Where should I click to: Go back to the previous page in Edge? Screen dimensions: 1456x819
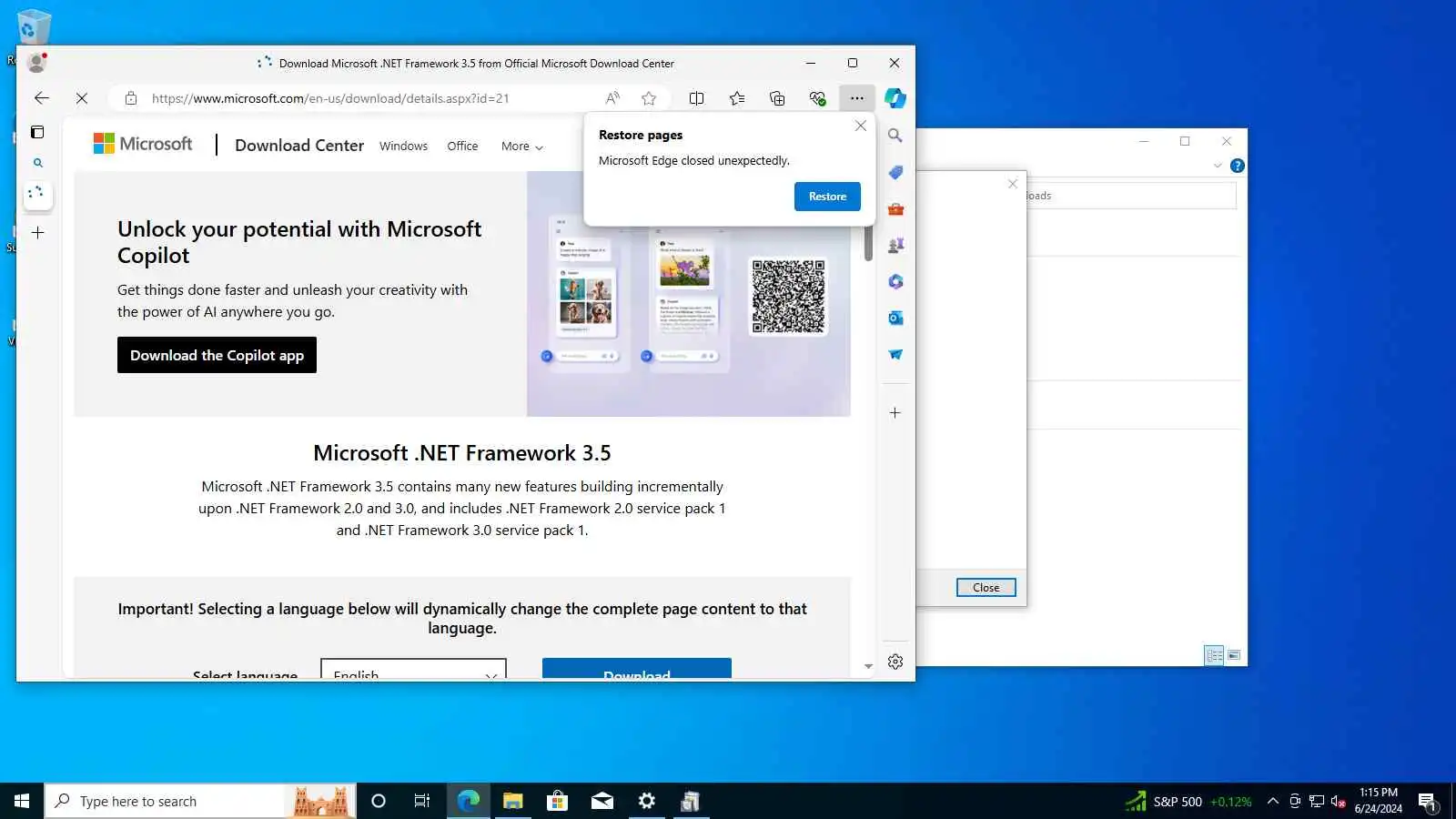tap(42, 98)
